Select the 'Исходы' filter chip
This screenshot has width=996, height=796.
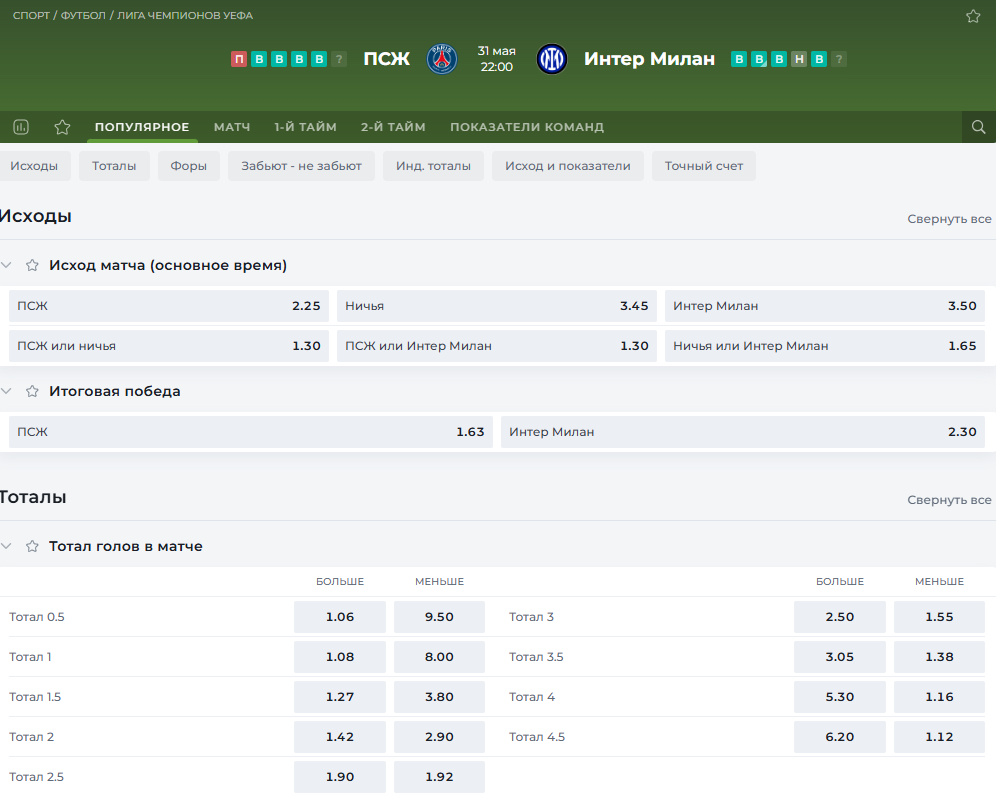(34, 166)
